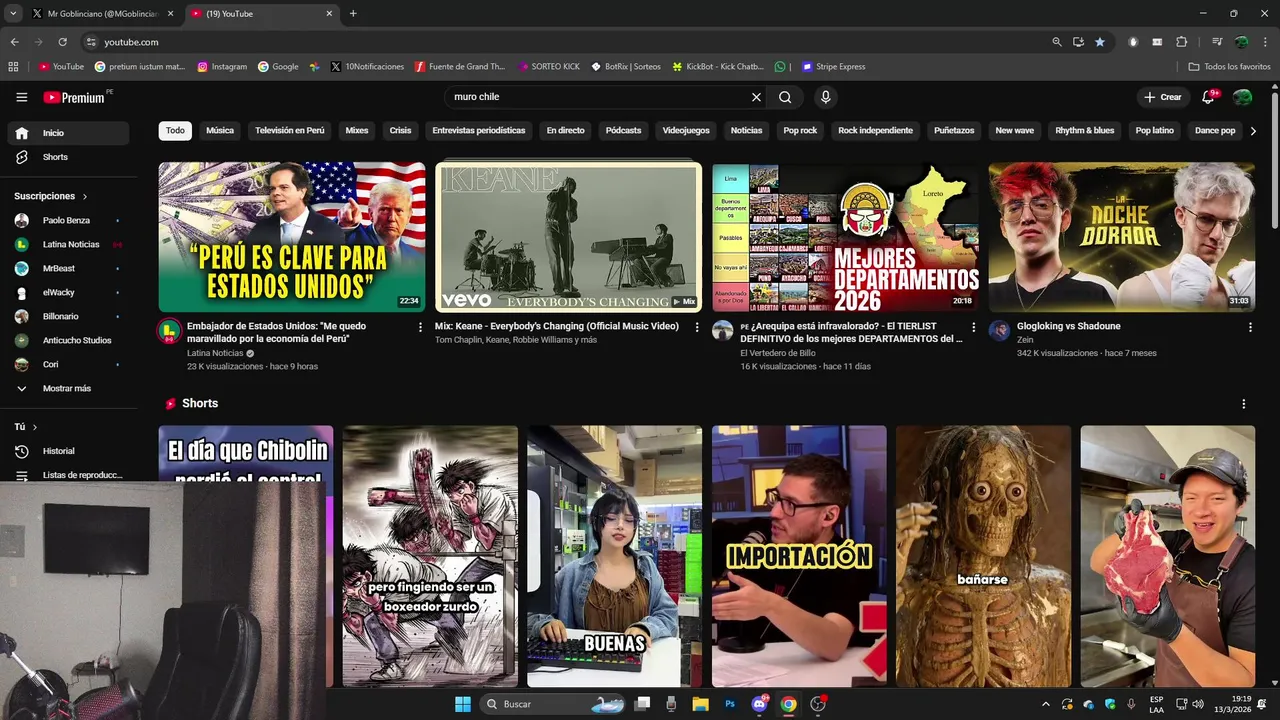This screenshot has width=1280, height=720.
Task: Click the YouTube Premium logo
Action: (x=75, y=97)
